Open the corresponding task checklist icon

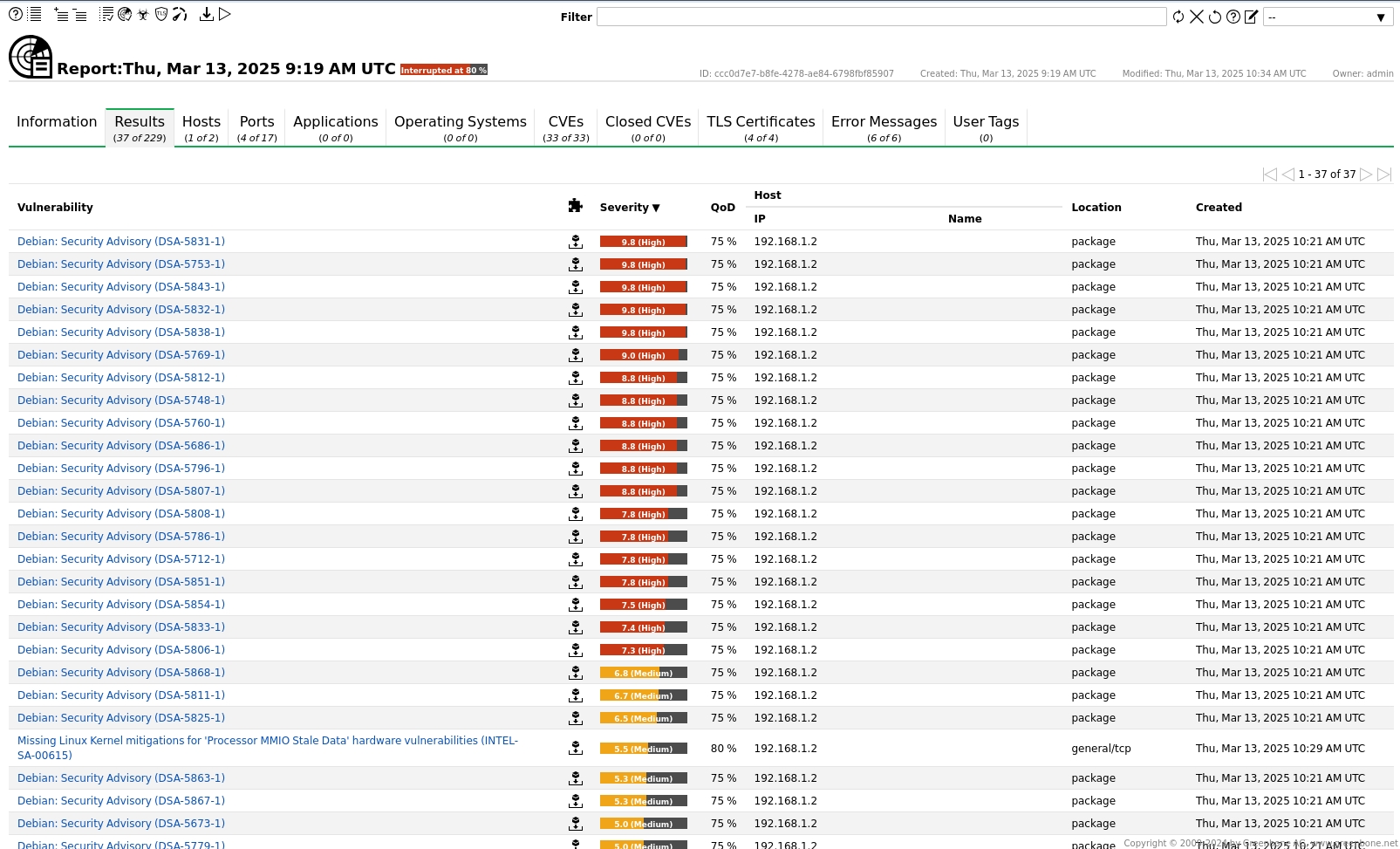(106, 14)
